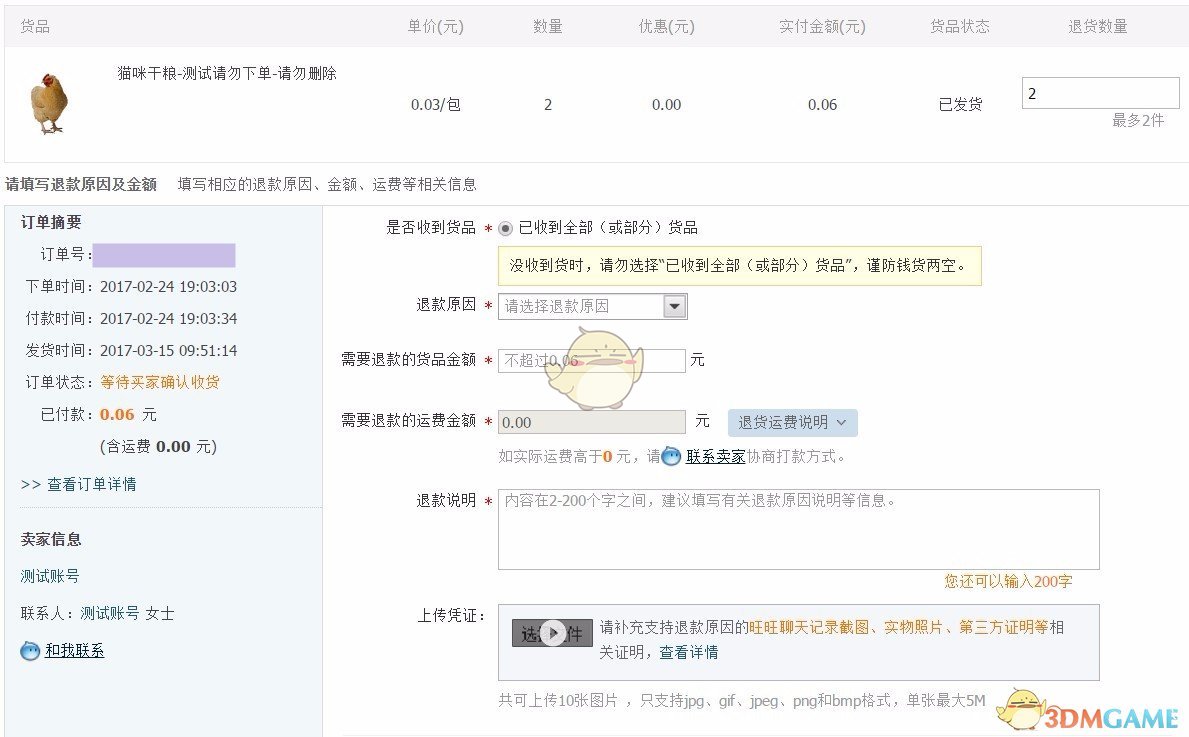Click 查看详情 in the upload hint
The height and width of the screenshot is (737, 1189).
click(x=688, y=652)
